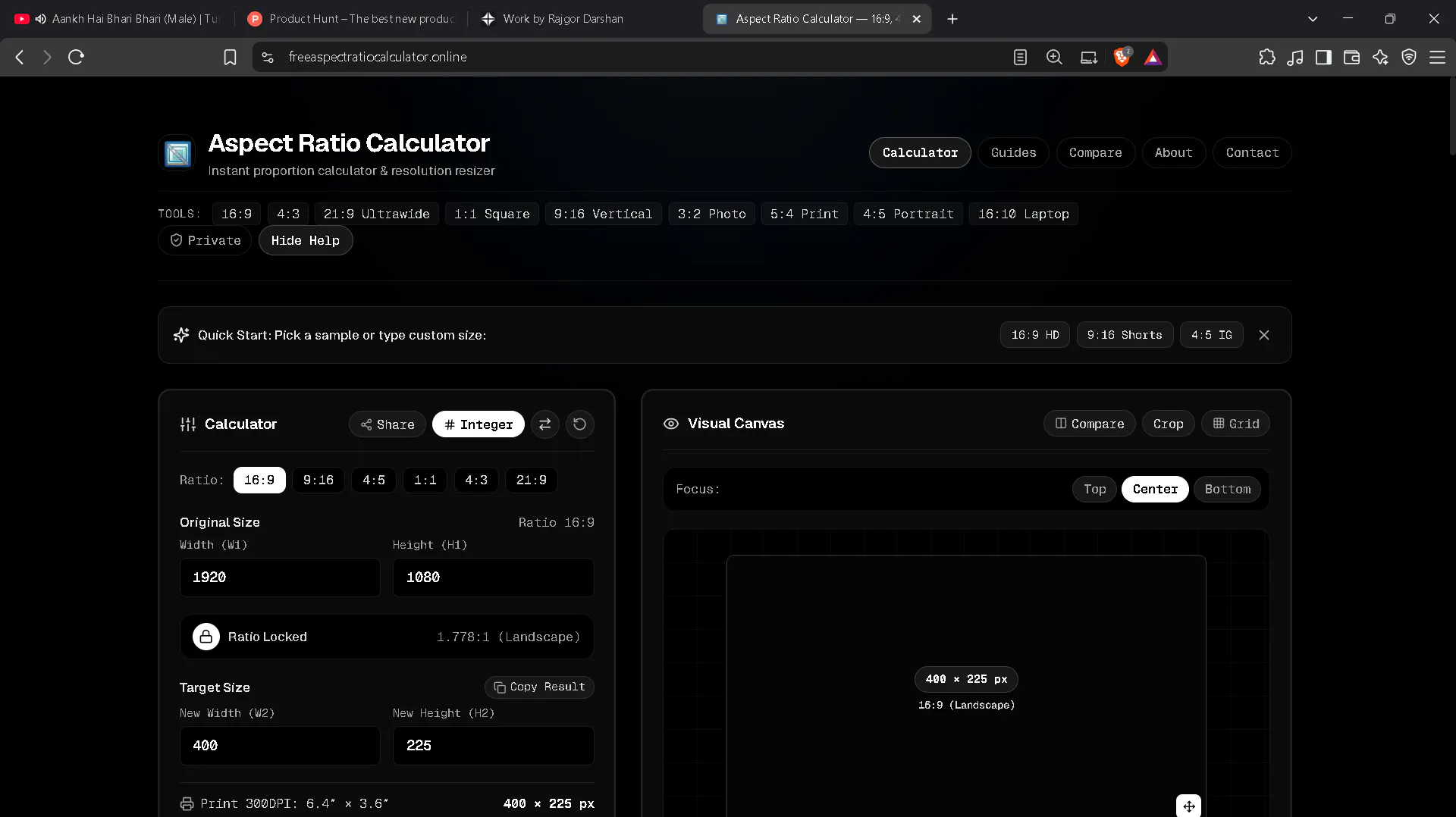Set canvas focus to Bottom
The image size is (1456, 817).
1227,490
